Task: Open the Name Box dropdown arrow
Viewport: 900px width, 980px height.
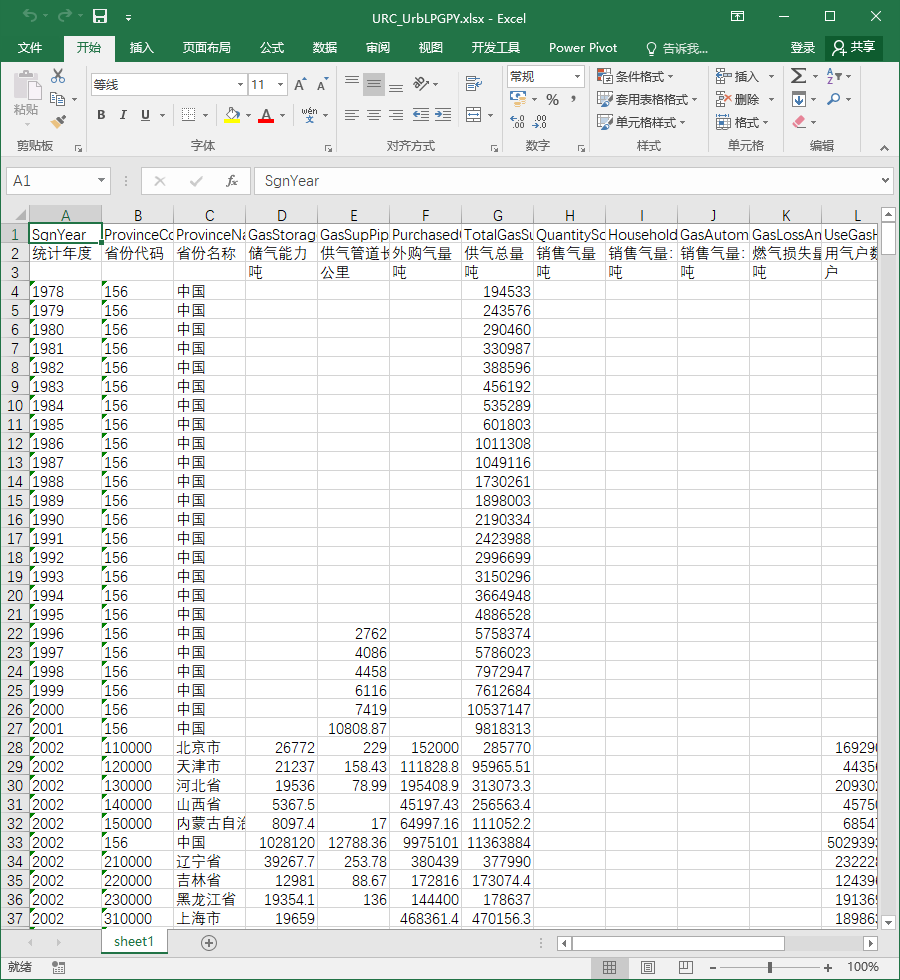Action: point(101,181)
